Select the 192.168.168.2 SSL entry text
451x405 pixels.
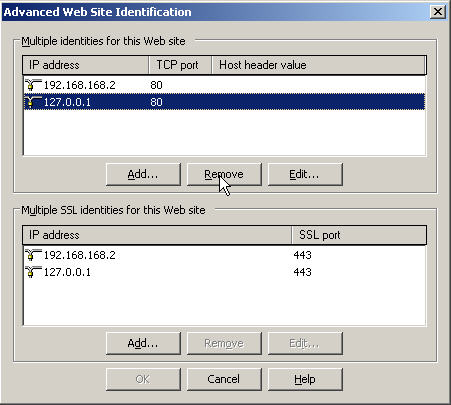[79, 255]
